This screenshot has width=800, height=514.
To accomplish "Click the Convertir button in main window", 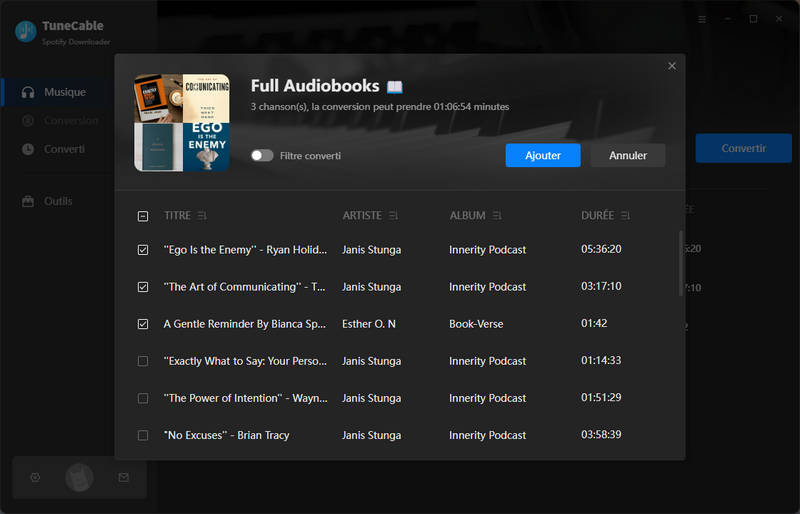I will (743, 148).
